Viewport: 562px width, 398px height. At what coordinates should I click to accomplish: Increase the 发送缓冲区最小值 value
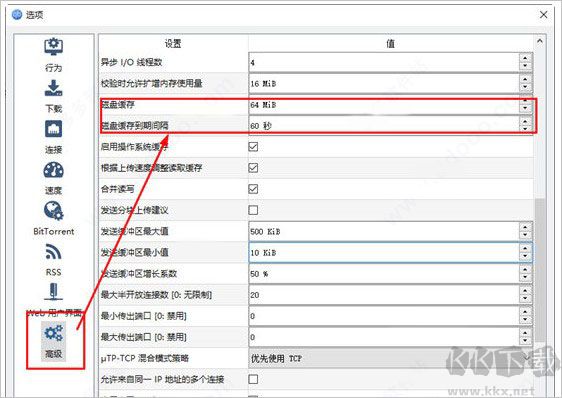pos(525,248)
